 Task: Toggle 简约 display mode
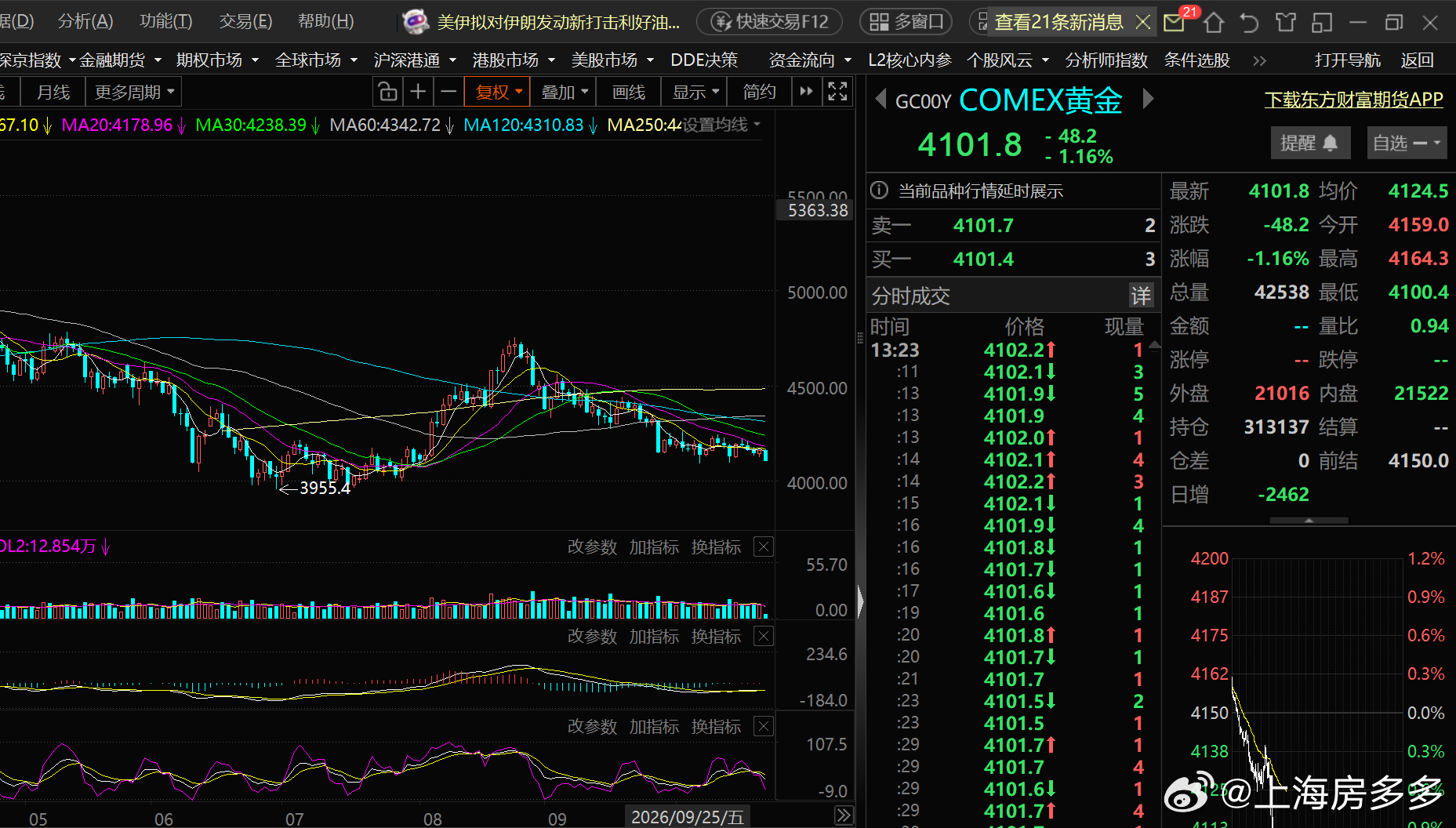[x=759, y=93]
